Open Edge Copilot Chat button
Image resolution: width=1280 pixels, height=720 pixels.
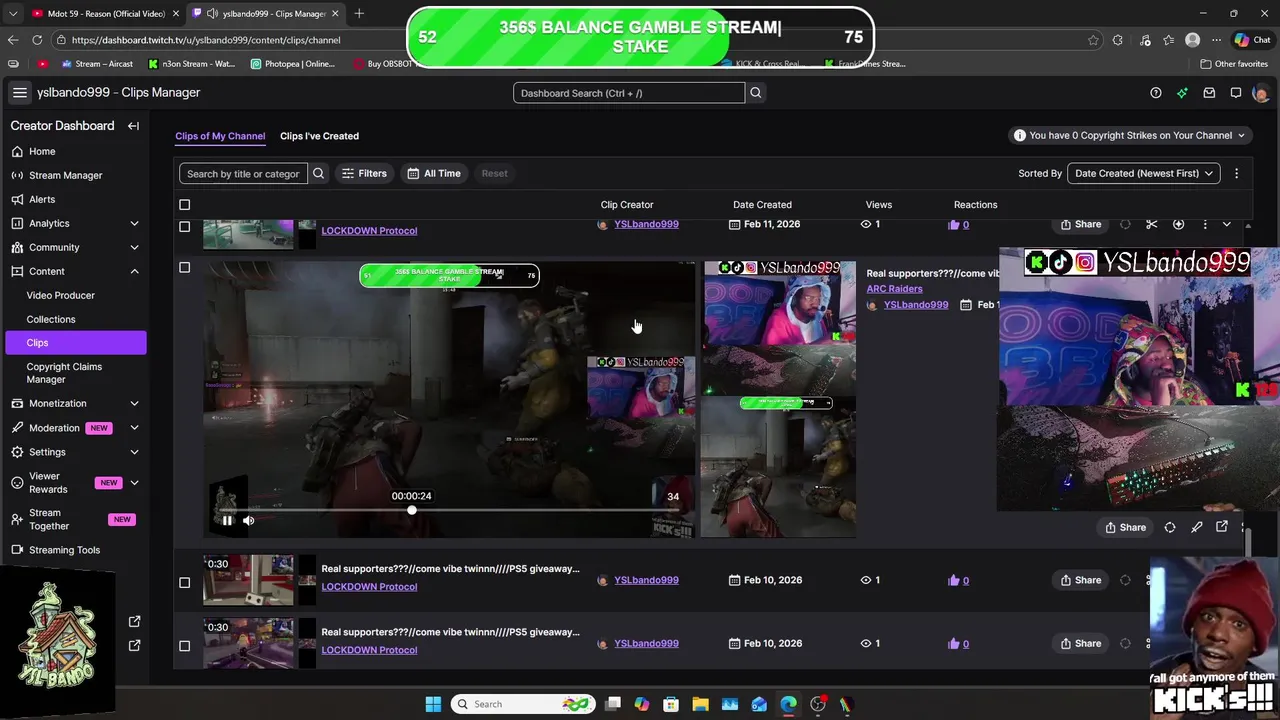tap(1251, 40)
